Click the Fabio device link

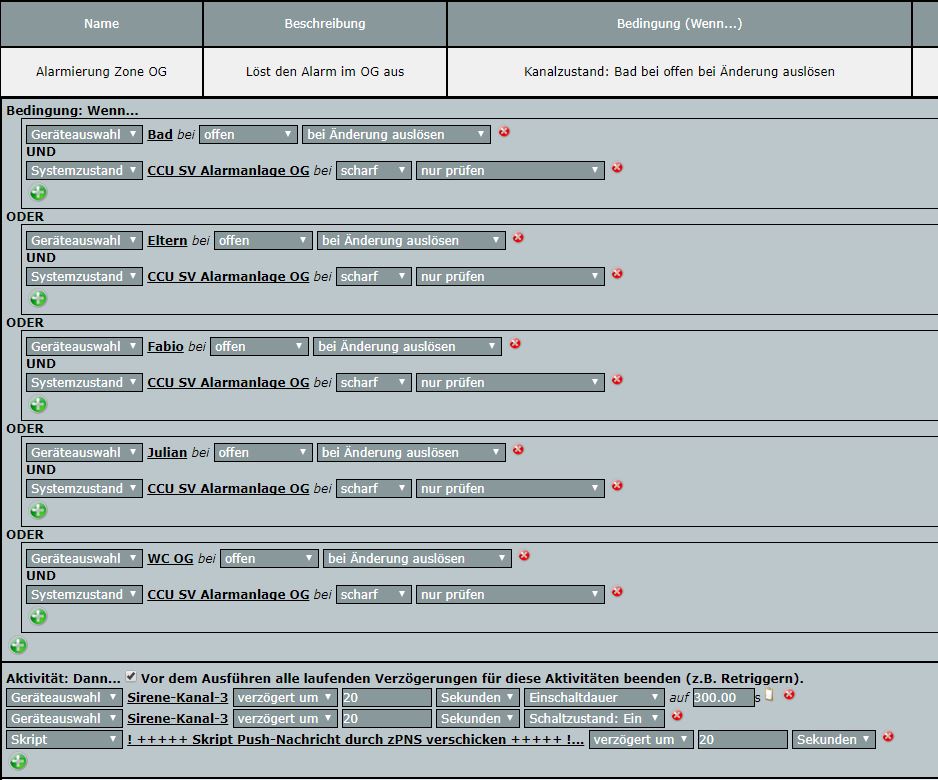[x=165, y=346]
